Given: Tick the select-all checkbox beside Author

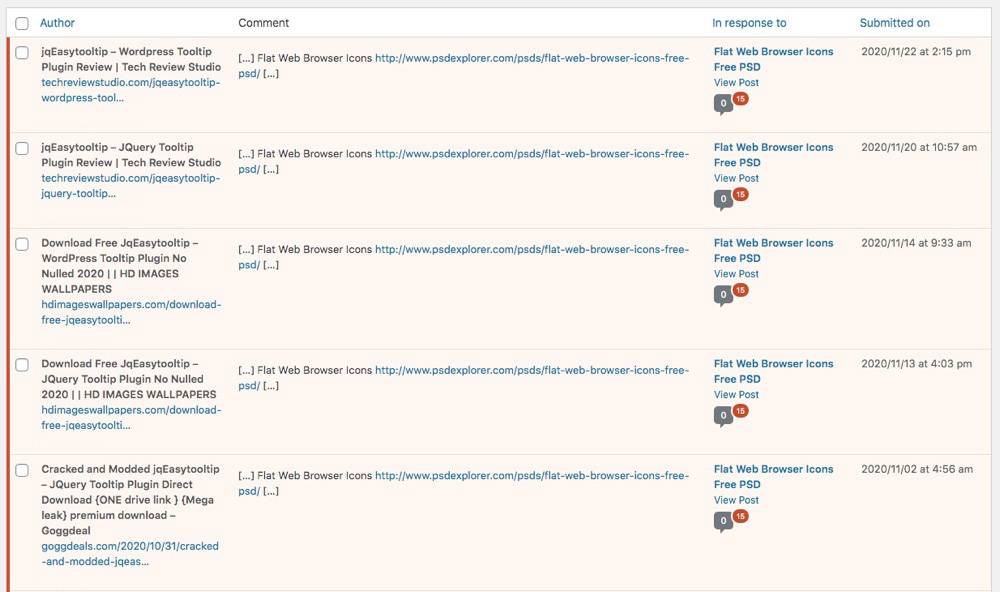Looking at the screenshot, I should pyautogui.click(x=22, y=24).
